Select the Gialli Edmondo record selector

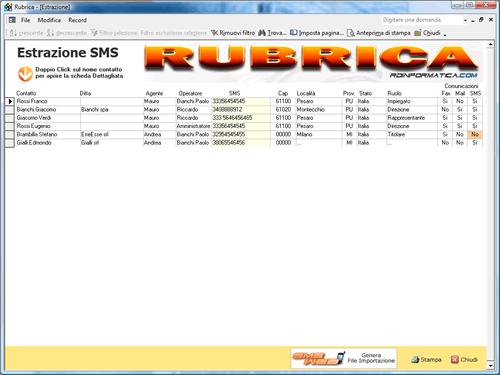click(10, 143)
